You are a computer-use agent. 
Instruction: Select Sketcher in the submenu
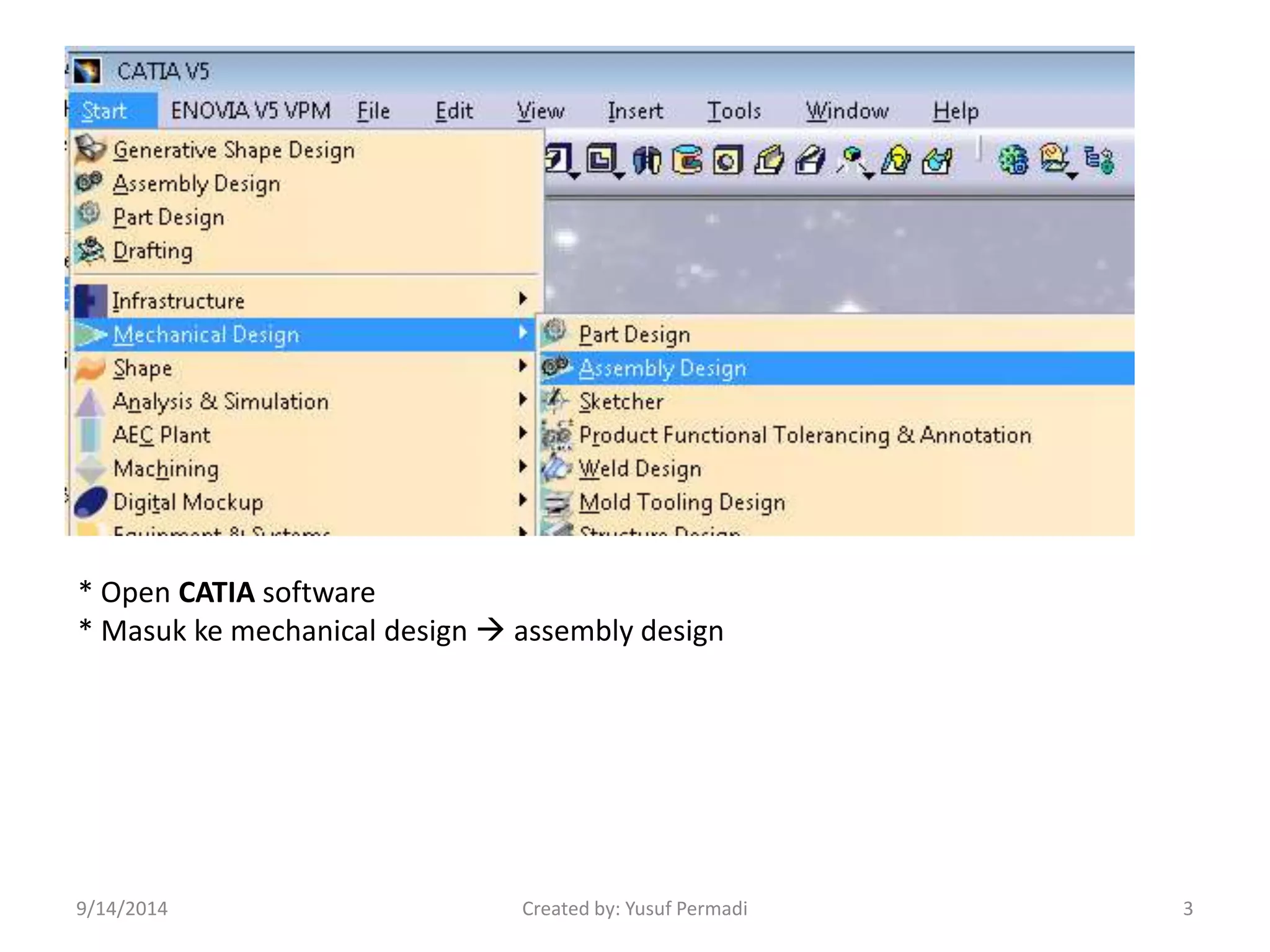[x=837, y=402]
